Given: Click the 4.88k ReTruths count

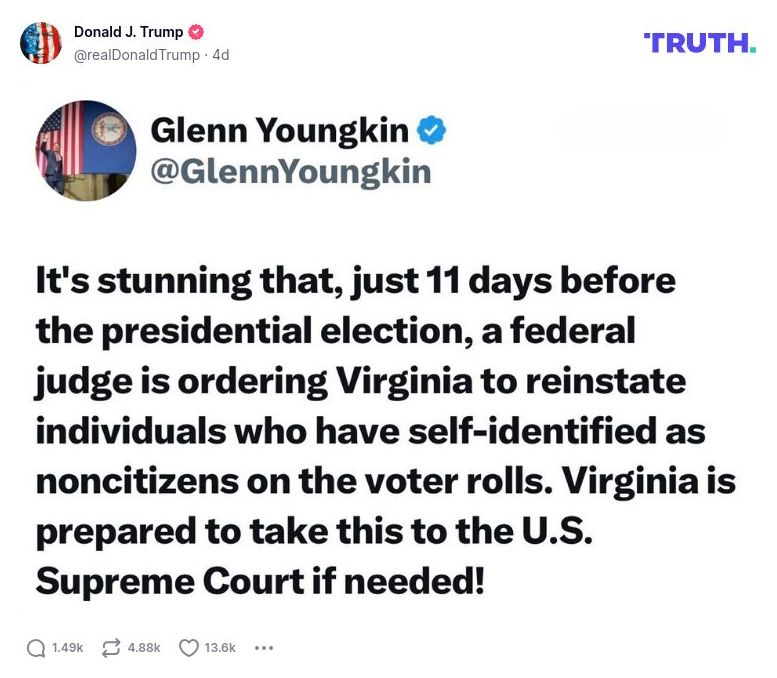Looking at the screenshot, I should pyautogui.click(x=144, y=648).
